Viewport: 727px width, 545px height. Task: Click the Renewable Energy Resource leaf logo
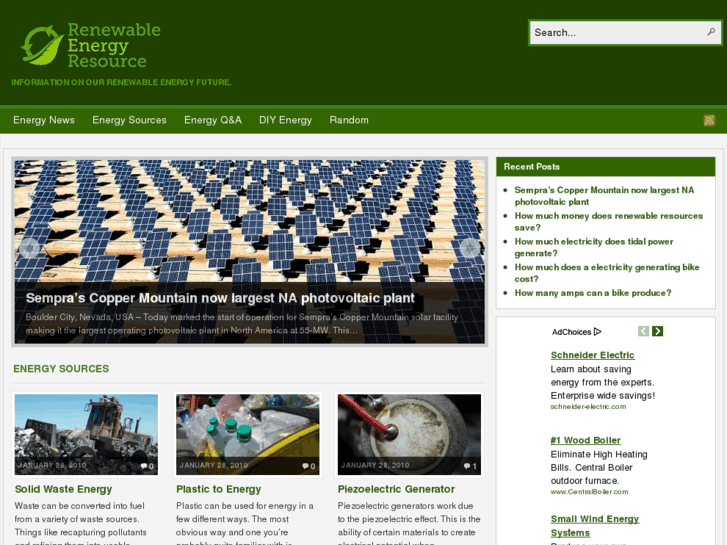click(x=42, y=45)
